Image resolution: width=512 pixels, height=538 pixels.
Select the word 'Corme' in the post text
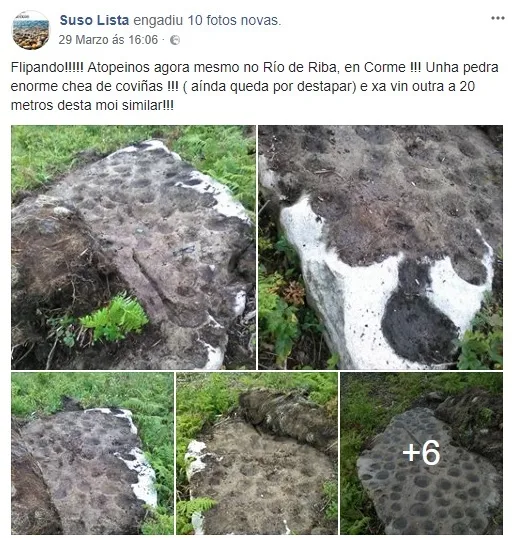(x=384, y=67)
